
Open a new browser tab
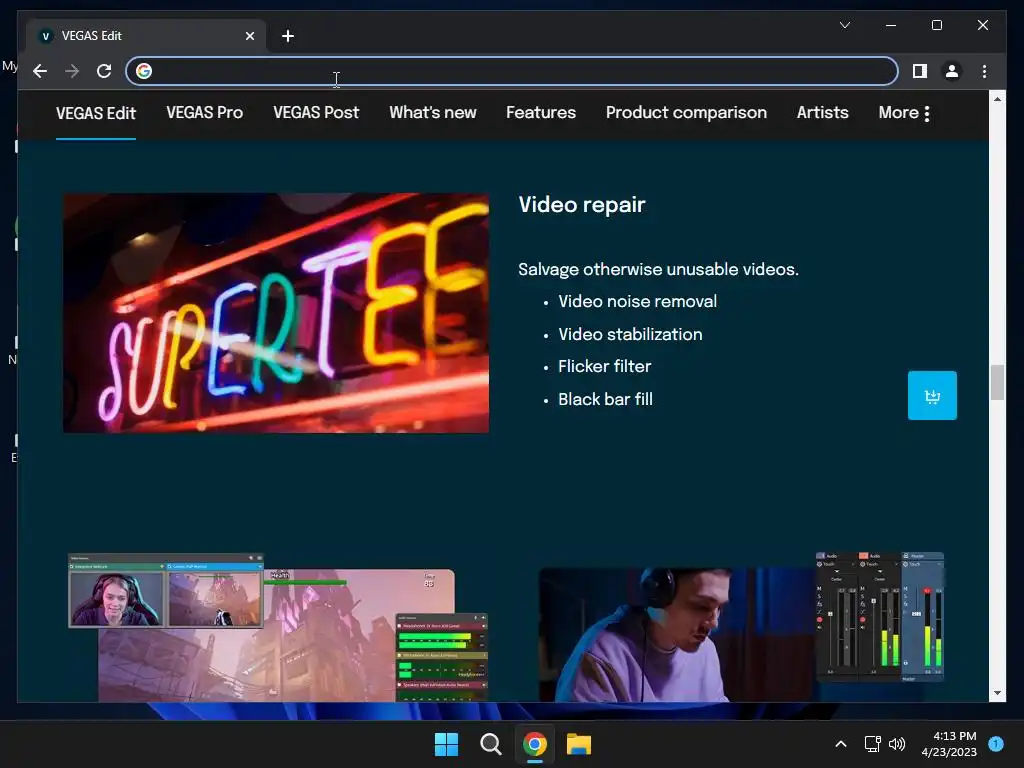click(x=288, y=36)
